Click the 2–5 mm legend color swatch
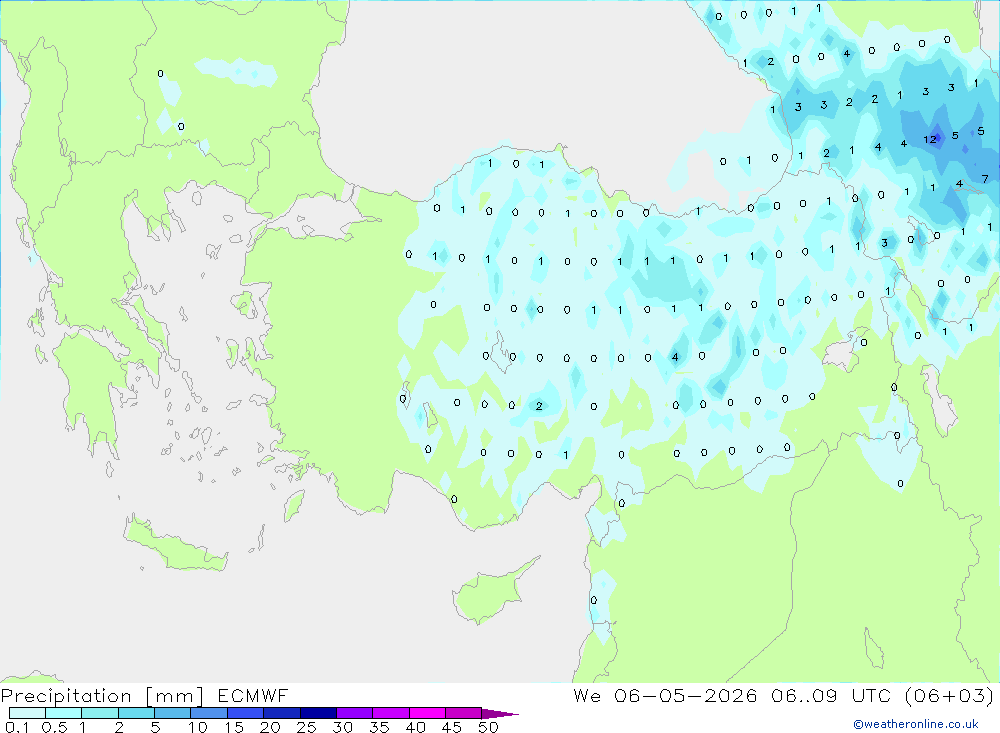 [x=136, y=713]
